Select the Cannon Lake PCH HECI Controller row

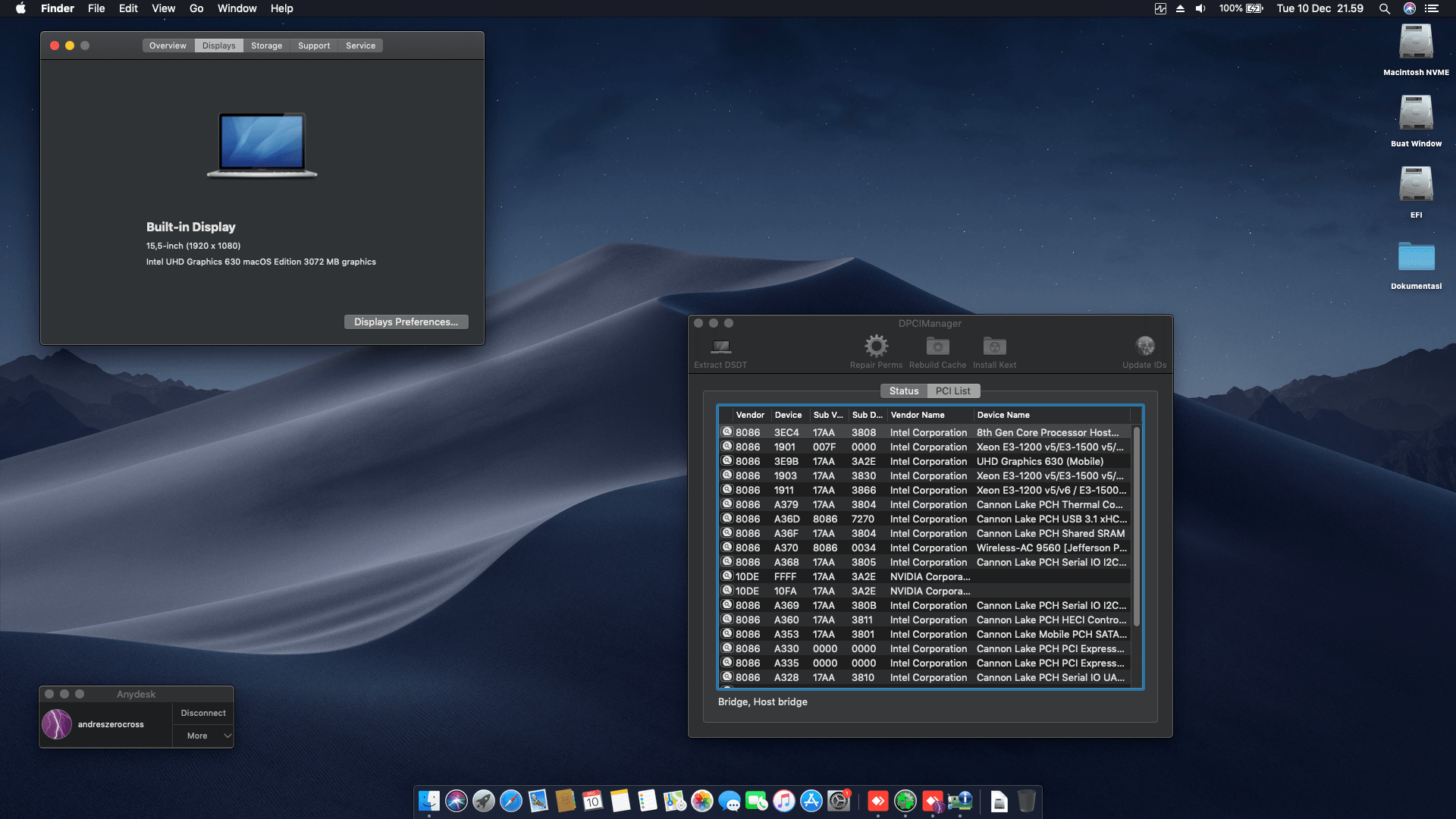[925, 620]
